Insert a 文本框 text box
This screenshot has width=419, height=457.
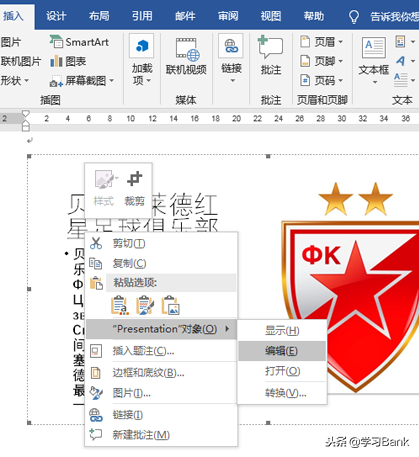point(374,48)
